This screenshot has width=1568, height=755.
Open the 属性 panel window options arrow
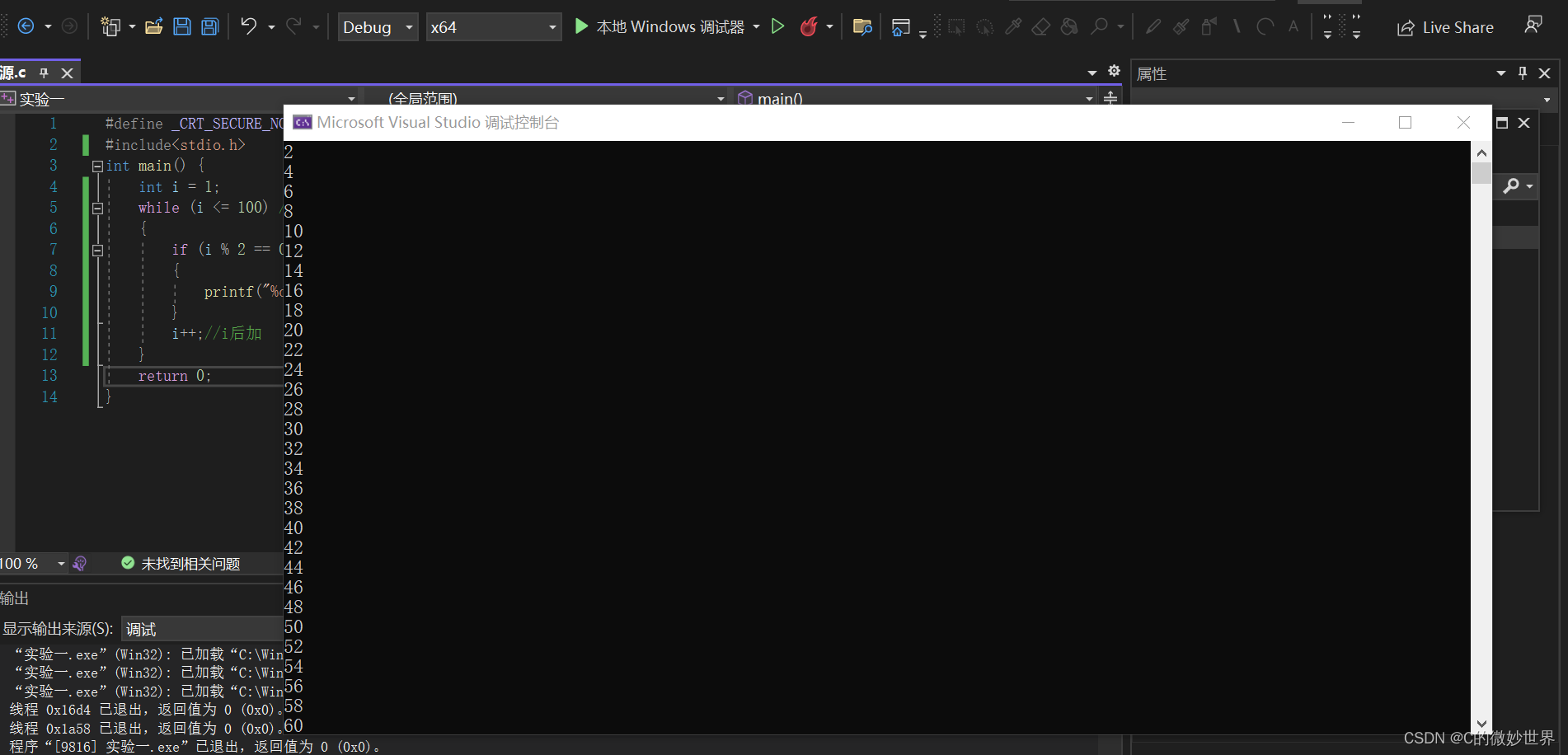click(x=1501, y=73)
